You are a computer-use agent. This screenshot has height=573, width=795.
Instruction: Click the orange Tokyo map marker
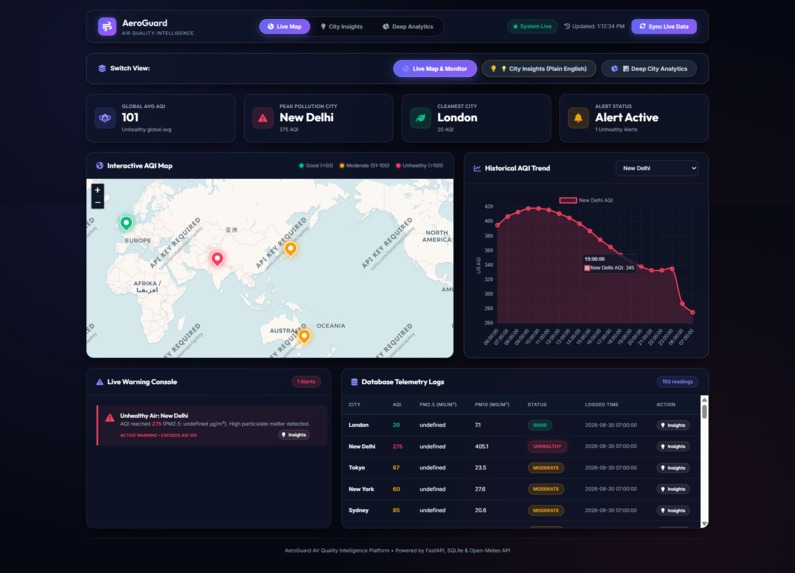291,248
